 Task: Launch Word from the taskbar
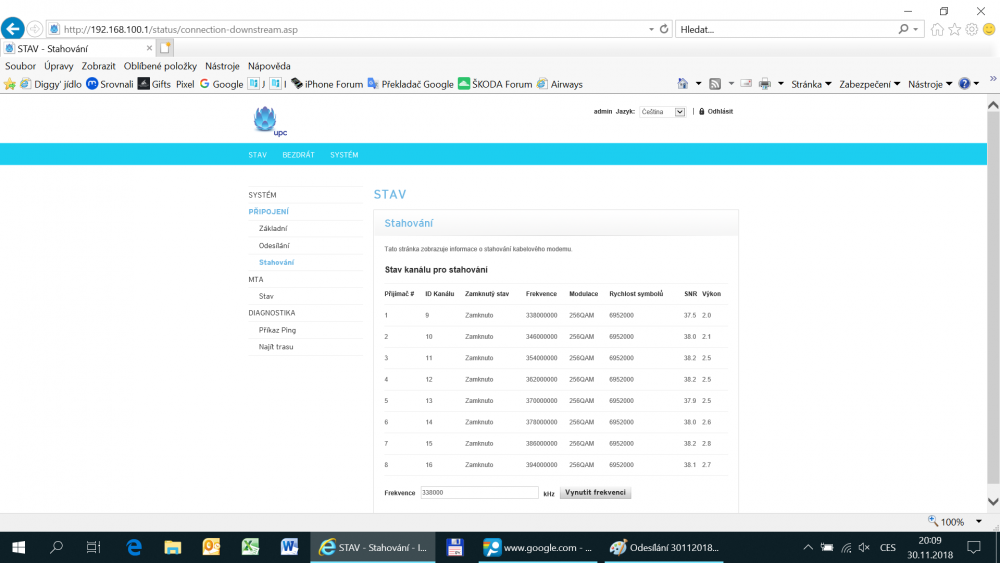click(289, 547)
